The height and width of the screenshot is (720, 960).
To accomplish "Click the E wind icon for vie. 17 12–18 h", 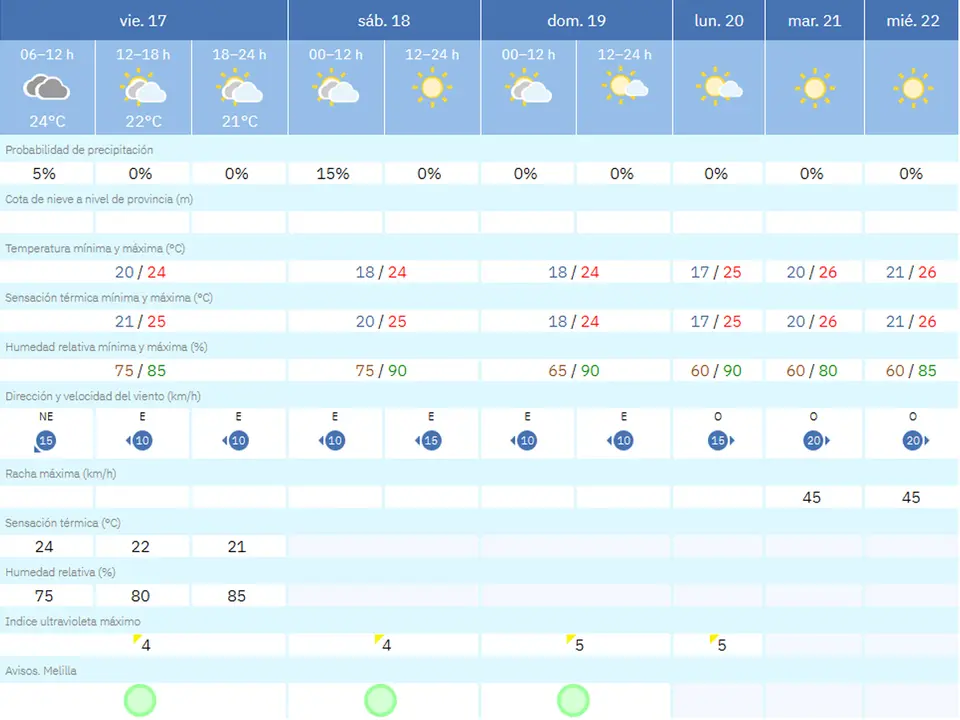I will click(x=140, y=441).
